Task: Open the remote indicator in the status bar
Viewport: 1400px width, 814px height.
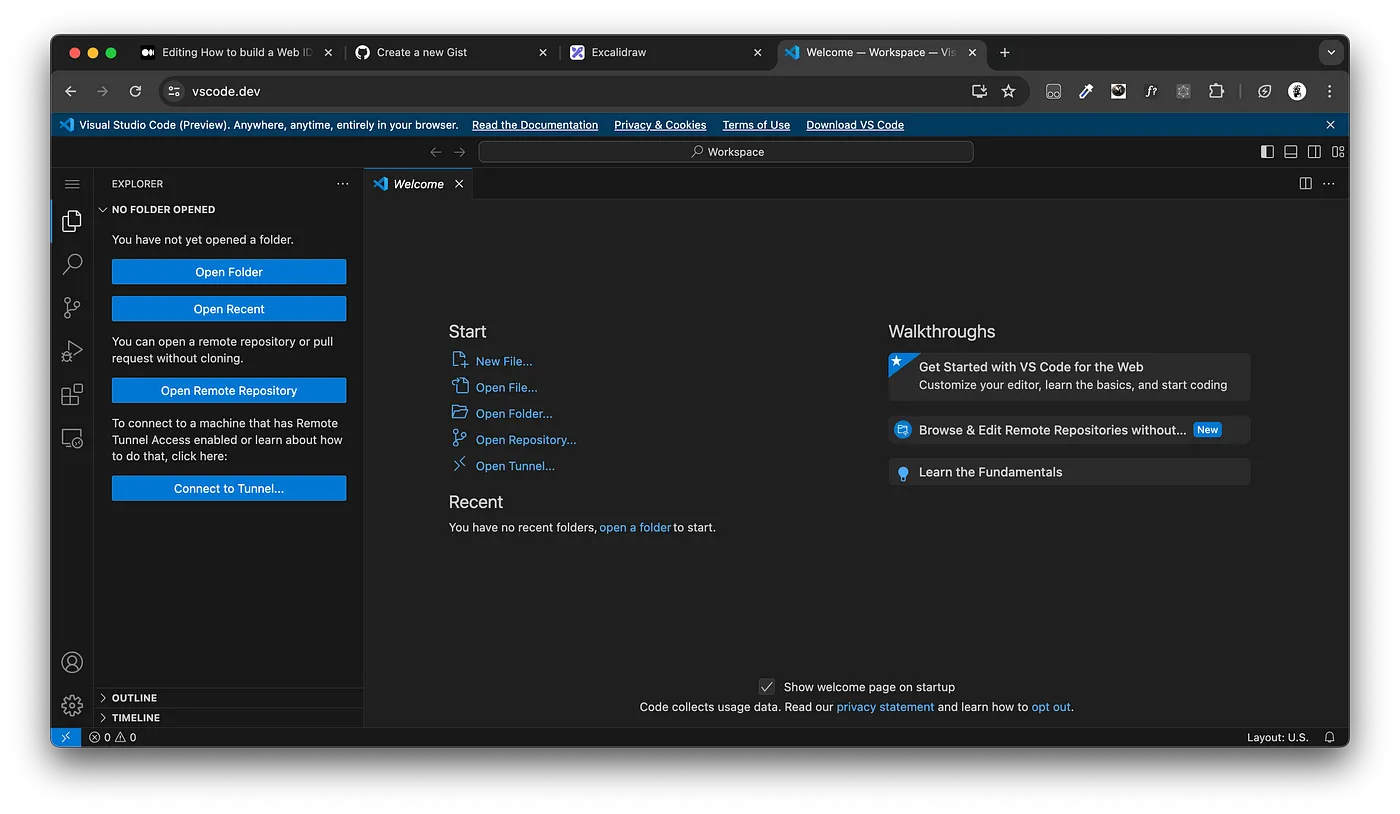Action: 65,737
